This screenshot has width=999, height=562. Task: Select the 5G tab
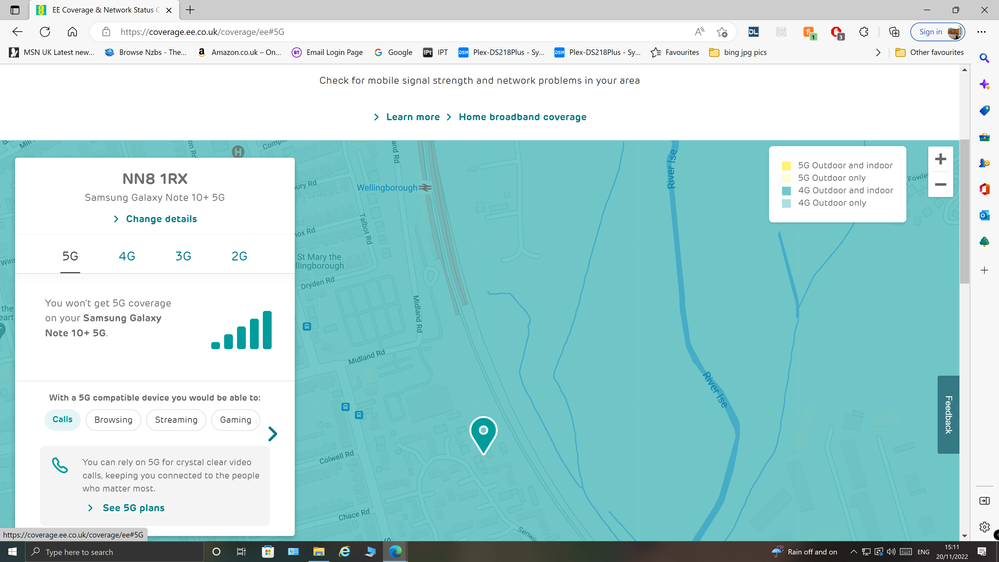tap(70, 256)
